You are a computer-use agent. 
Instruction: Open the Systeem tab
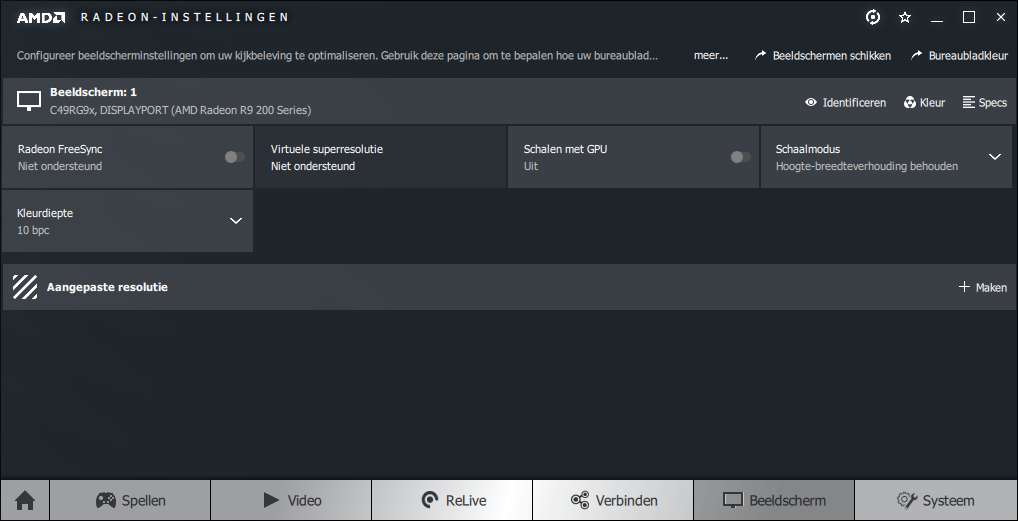point(936,500)
